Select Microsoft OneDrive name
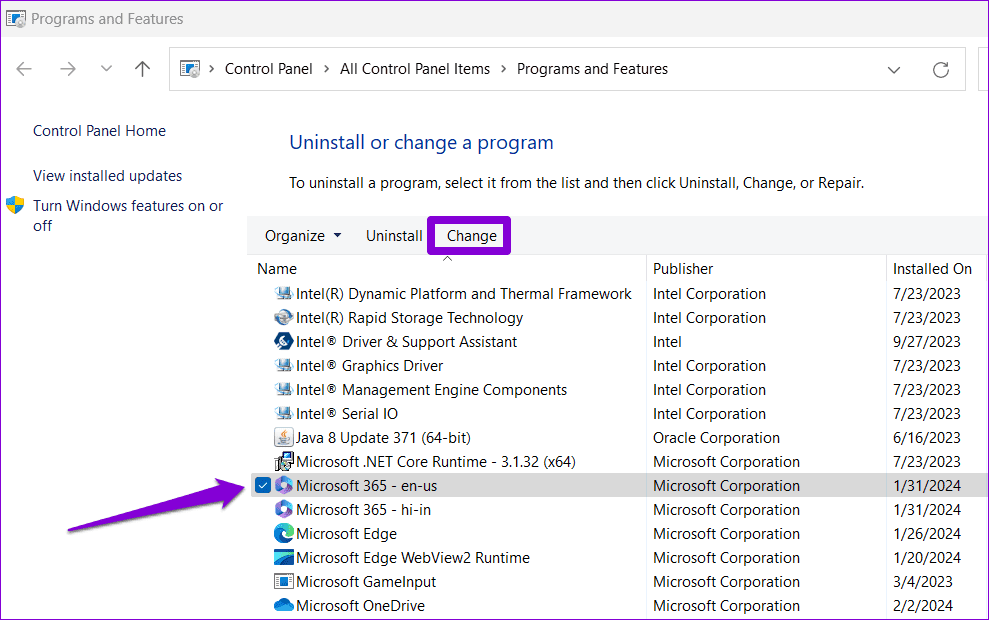The image size is (989, 620). 360,605
